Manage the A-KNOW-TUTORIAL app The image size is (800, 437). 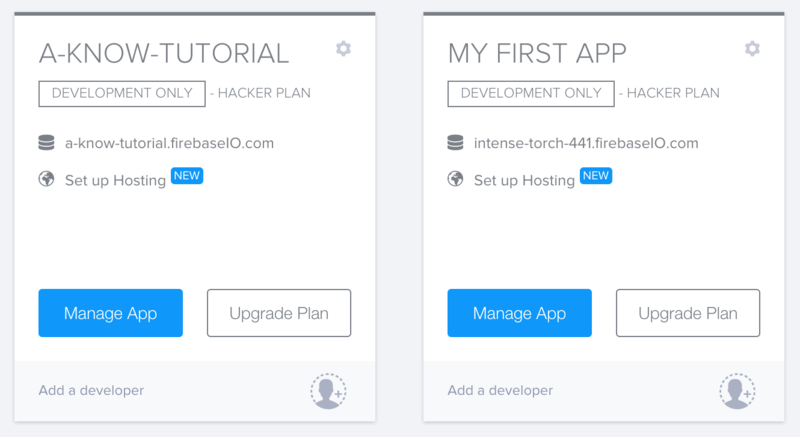click(111, 313)
